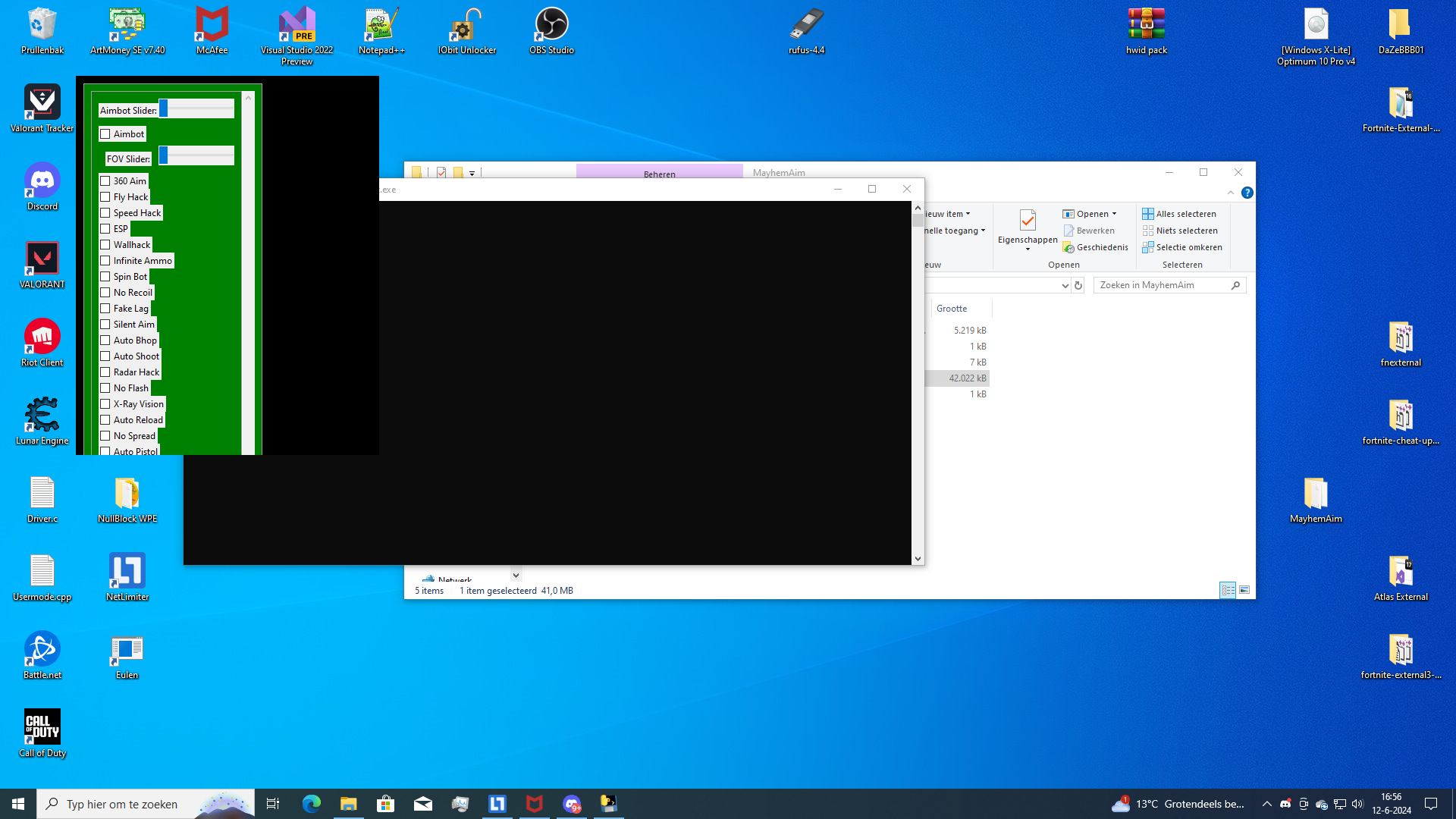Tick the Wallhack checkbox
Image resolution: width=1456 pixels, height=819 pixels.
pos(105,245)
